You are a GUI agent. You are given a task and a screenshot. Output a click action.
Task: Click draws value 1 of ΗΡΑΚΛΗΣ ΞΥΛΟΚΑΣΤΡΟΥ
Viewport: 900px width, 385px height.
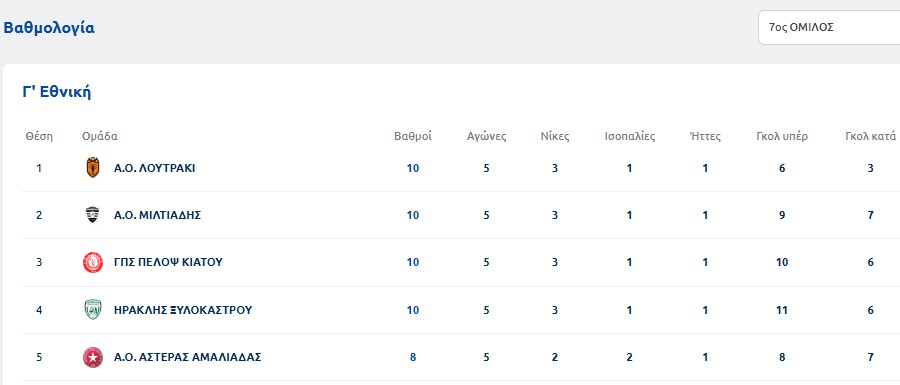coord(630,310)
